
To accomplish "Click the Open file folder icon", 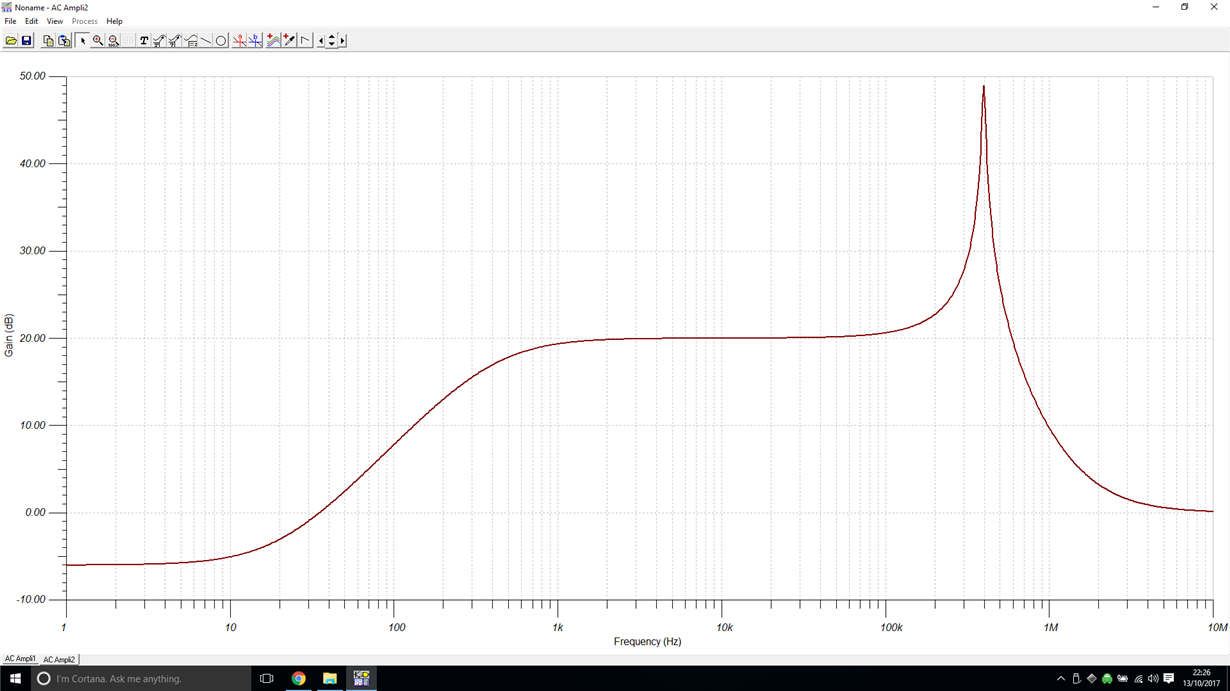I will (11, 41).
